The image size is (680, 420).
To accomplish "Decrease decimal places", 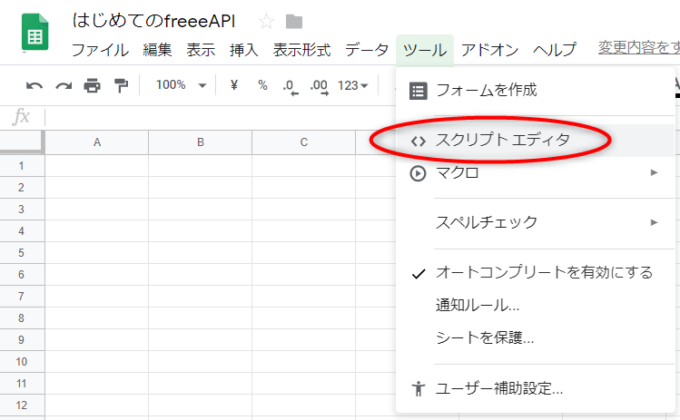I will pyautogui.click(x=291, y=86).
